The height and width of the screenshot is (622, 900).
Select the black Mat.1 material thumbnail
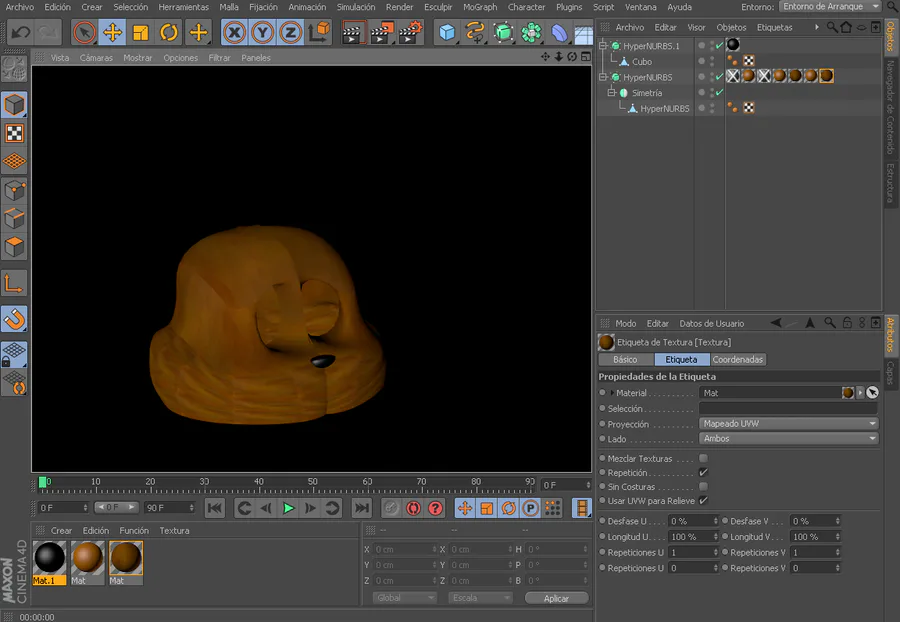pos(50,558)
